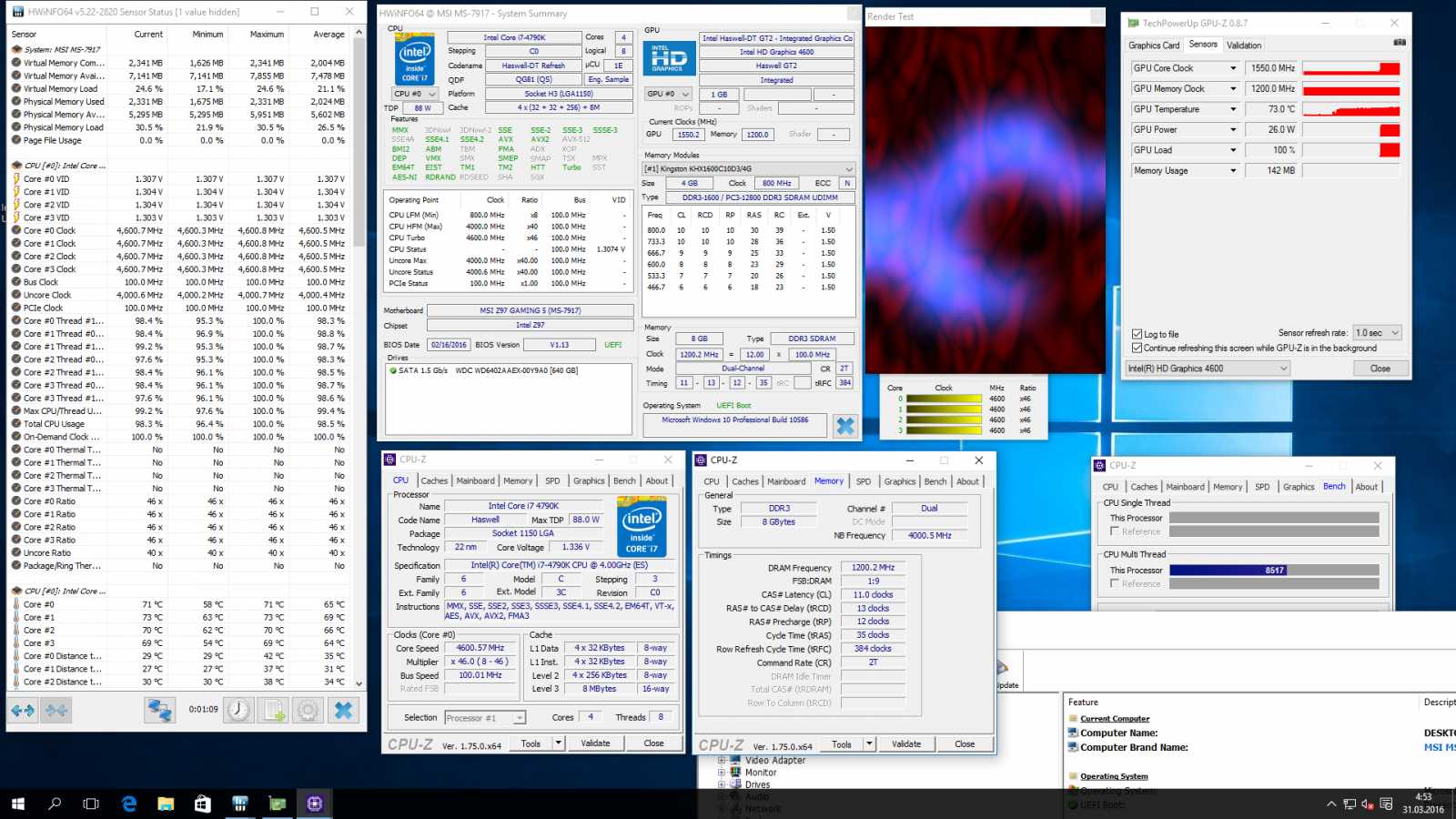Open Caches tab in CPU-Z processor window
Screen dimensions: 1456x819
tap(434, 480)
